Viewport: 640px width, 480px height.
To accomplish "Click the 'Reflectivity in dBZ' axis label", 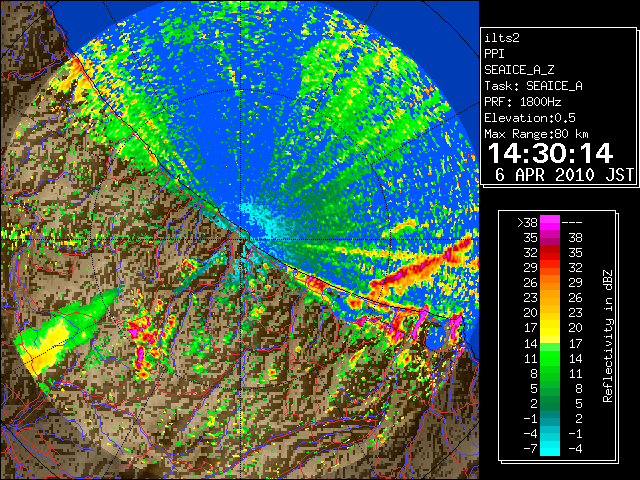I will (608, 336).
